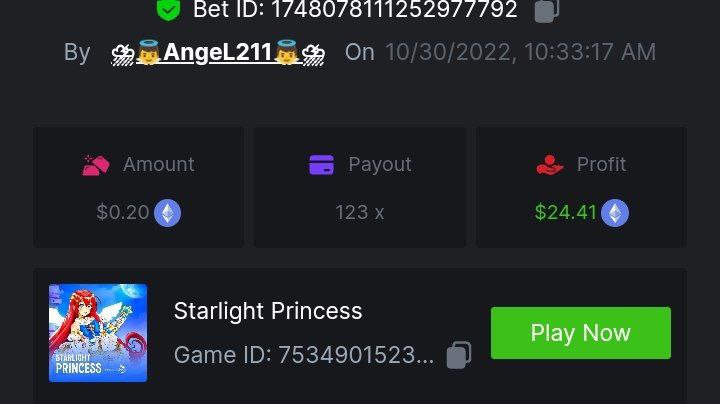Click the Ethereum coin beside $24.41
Screen dimensions: 720x404
[x=615, y=212]
